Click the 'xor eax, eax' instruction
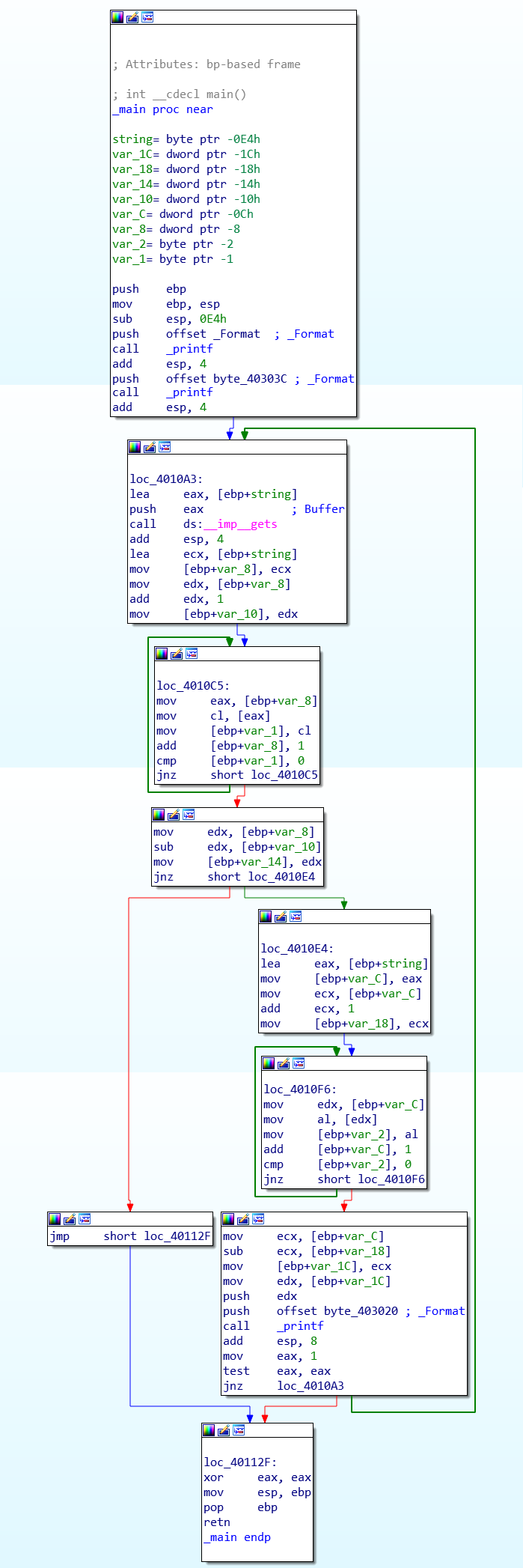 (x=257, y=1477)
